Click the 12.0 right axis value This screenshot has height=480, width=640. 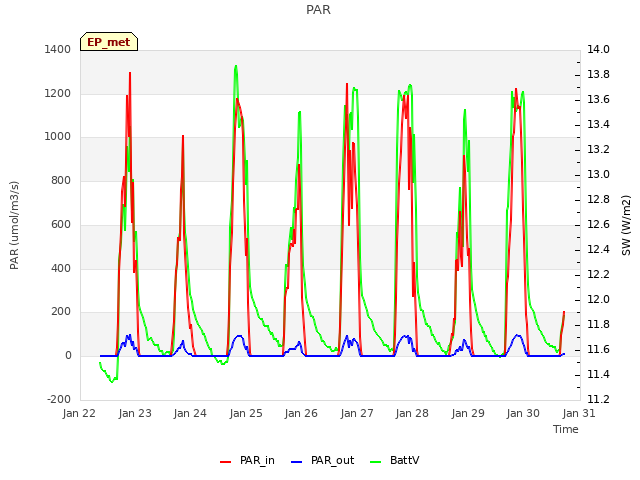coord(598,300)
